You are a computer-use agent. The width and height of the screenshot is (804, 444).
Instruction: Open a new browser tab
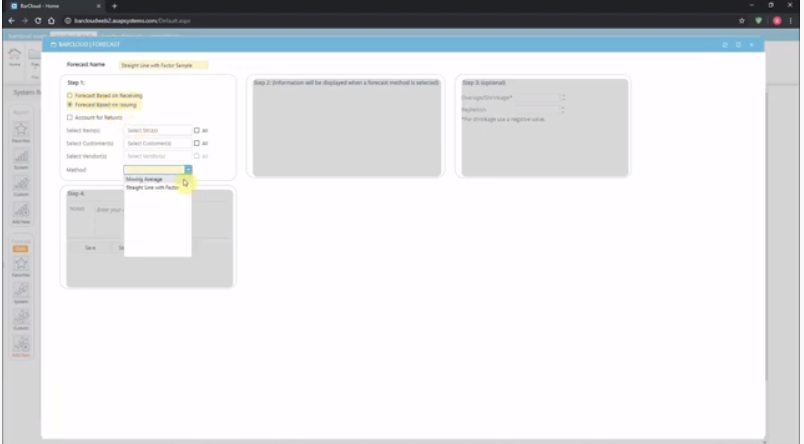click(114, 6)
